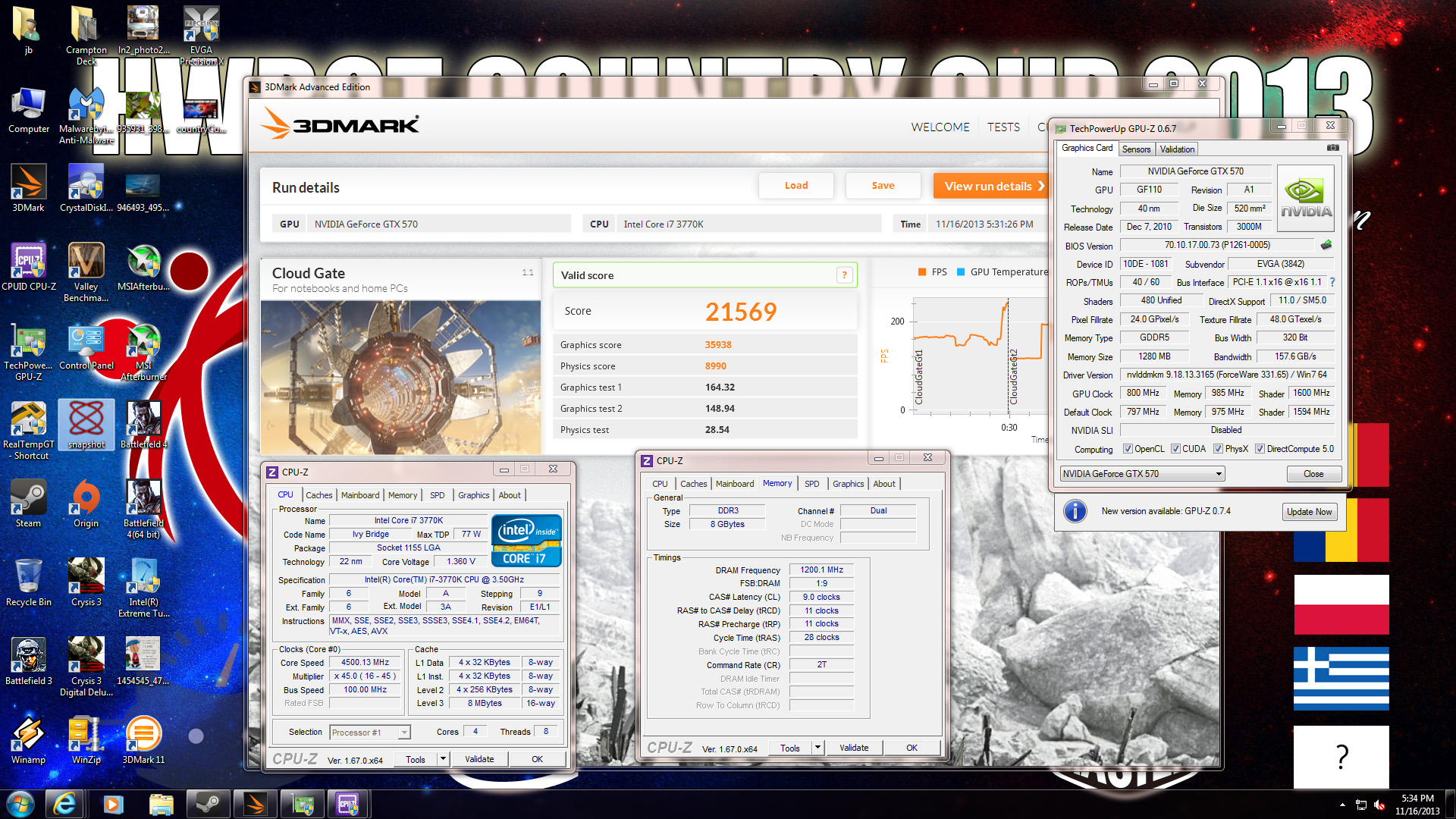Launch CPUID CPU-Z desktop shortcut
This screenshot has height=819, width=1456.
tap(29, 267)
